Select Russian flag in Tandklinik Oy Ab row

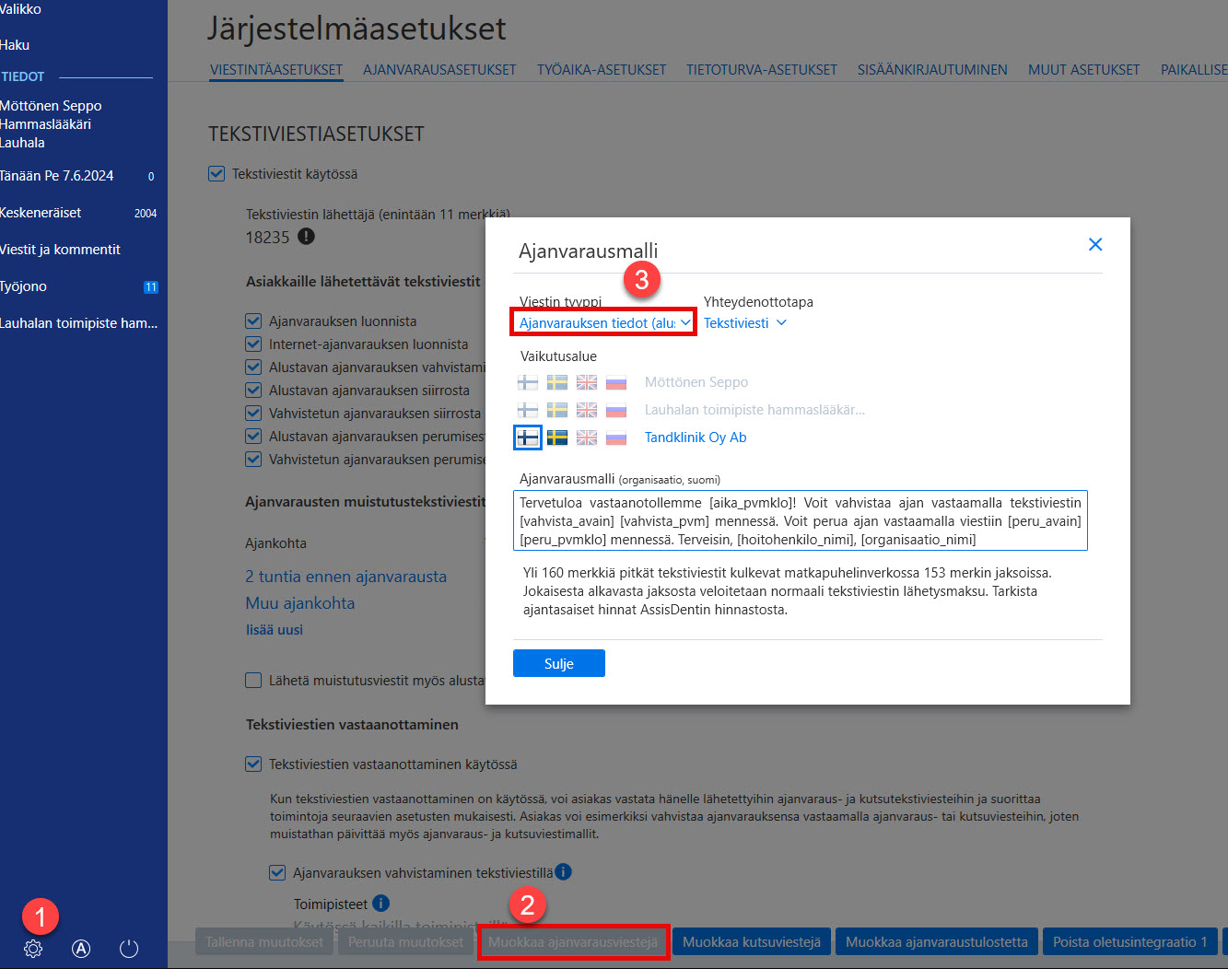[616, 437]
